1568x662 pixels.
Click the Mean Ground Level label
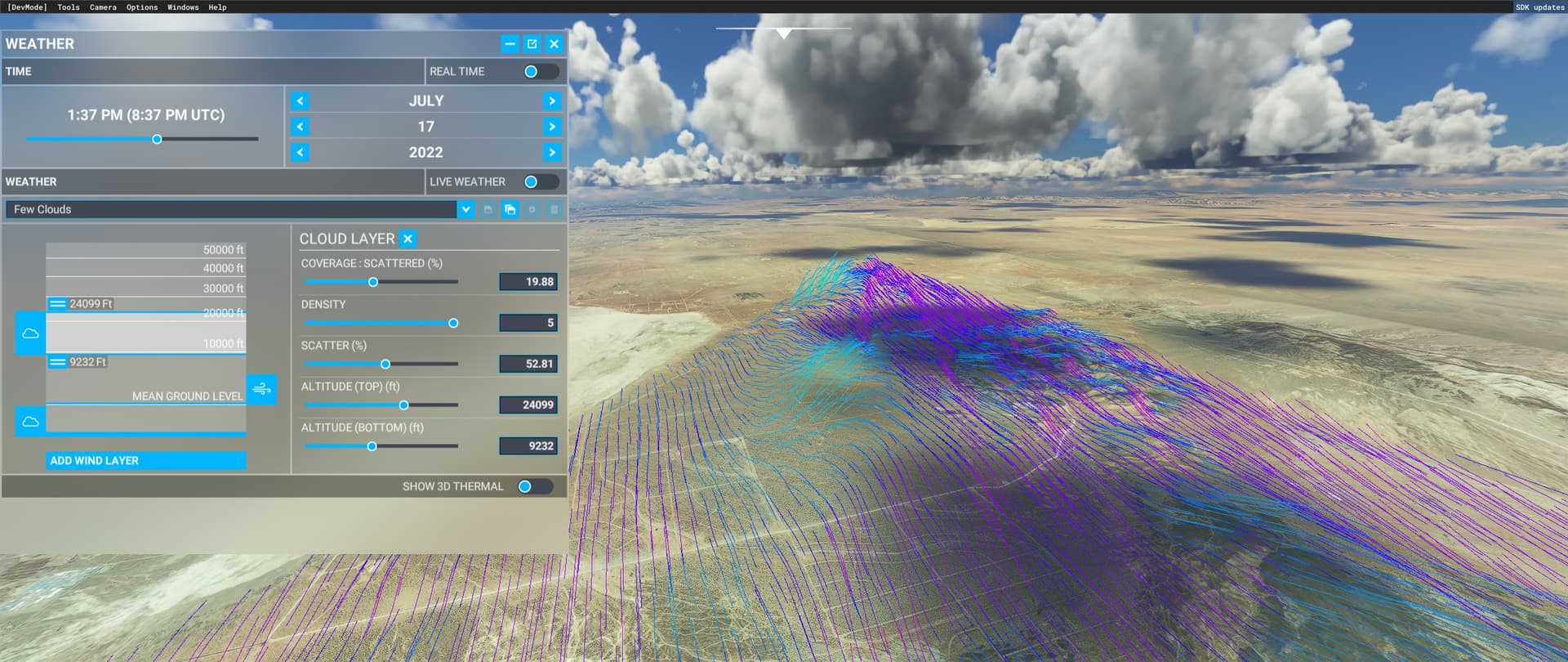188,396
